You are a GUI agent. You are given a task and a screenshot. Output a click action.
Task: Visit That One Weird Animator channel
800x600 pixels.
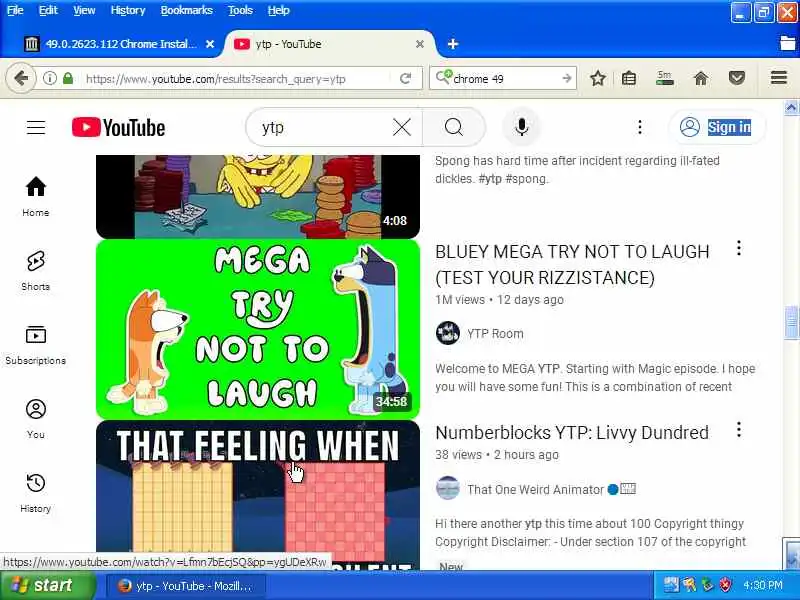(x=535, y=490)
